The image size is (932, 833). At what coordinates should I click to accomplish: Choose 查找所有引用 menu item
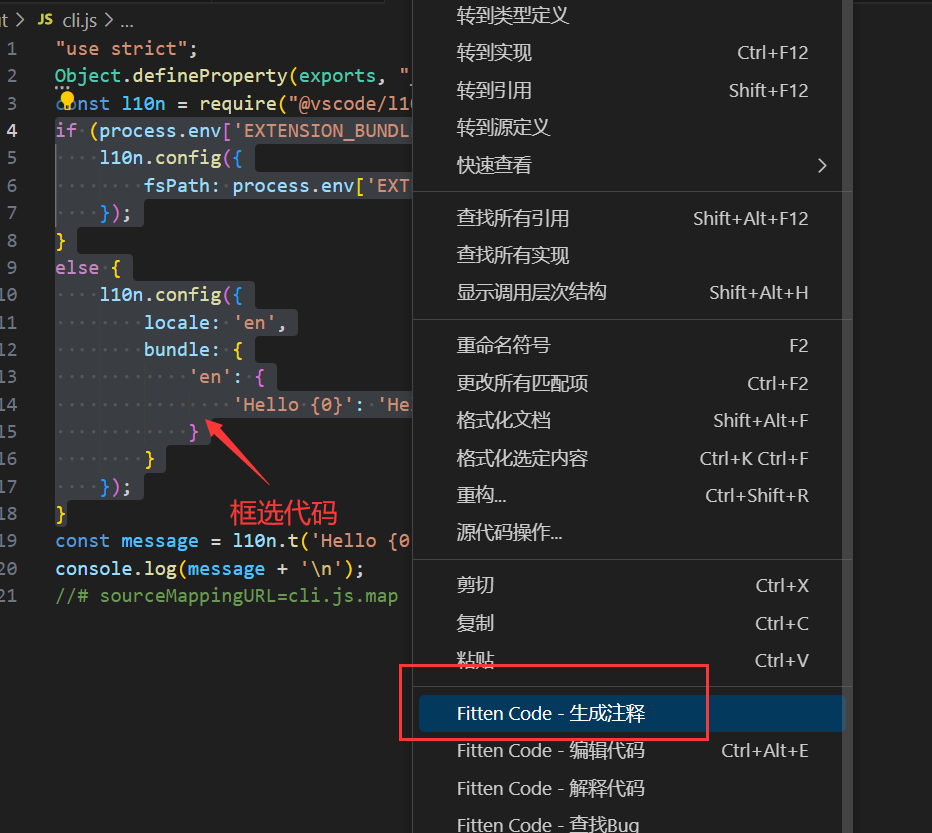click(x=632, y=218)
